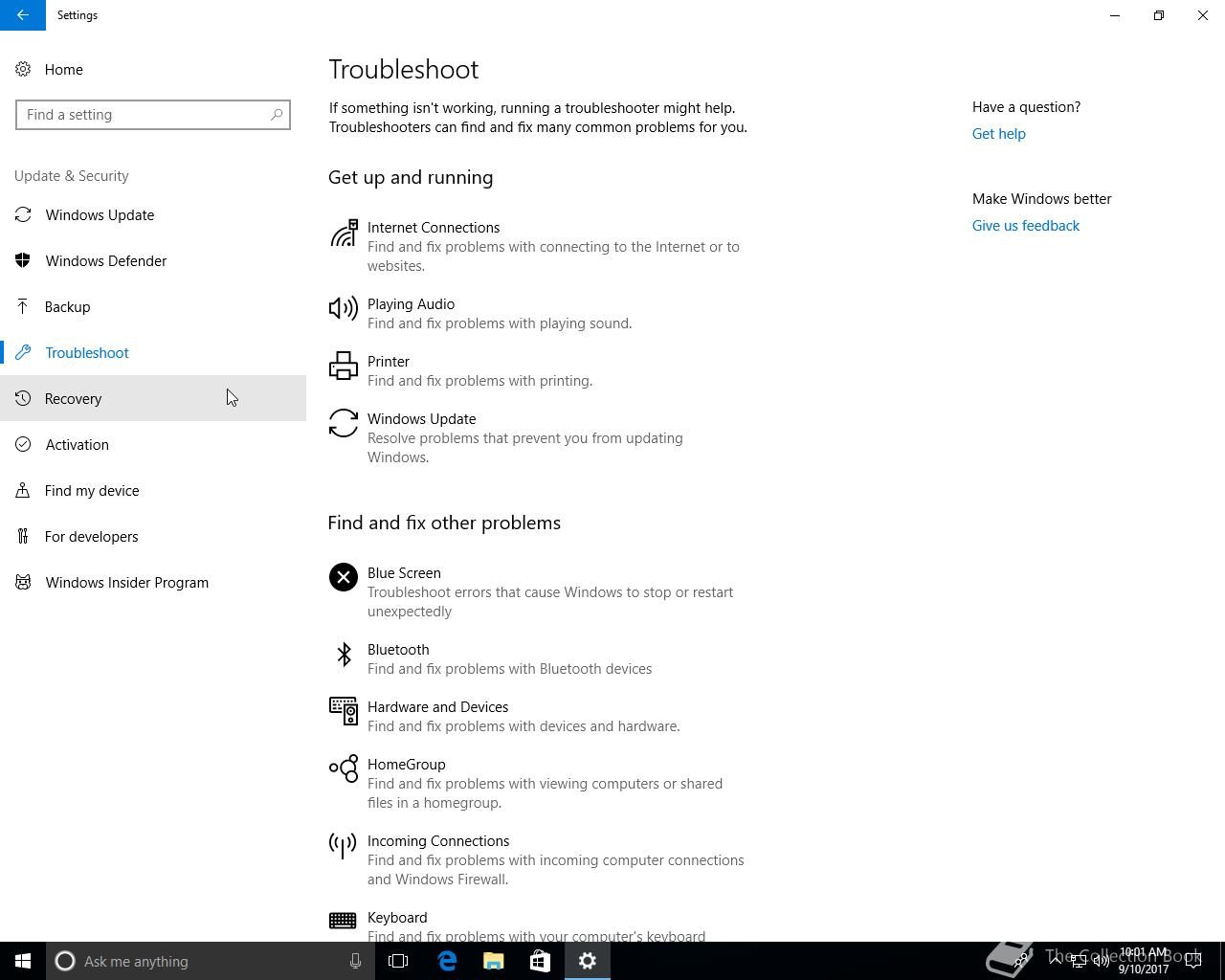Open the Backup settings
The image size is (1225, 980).
153,307
